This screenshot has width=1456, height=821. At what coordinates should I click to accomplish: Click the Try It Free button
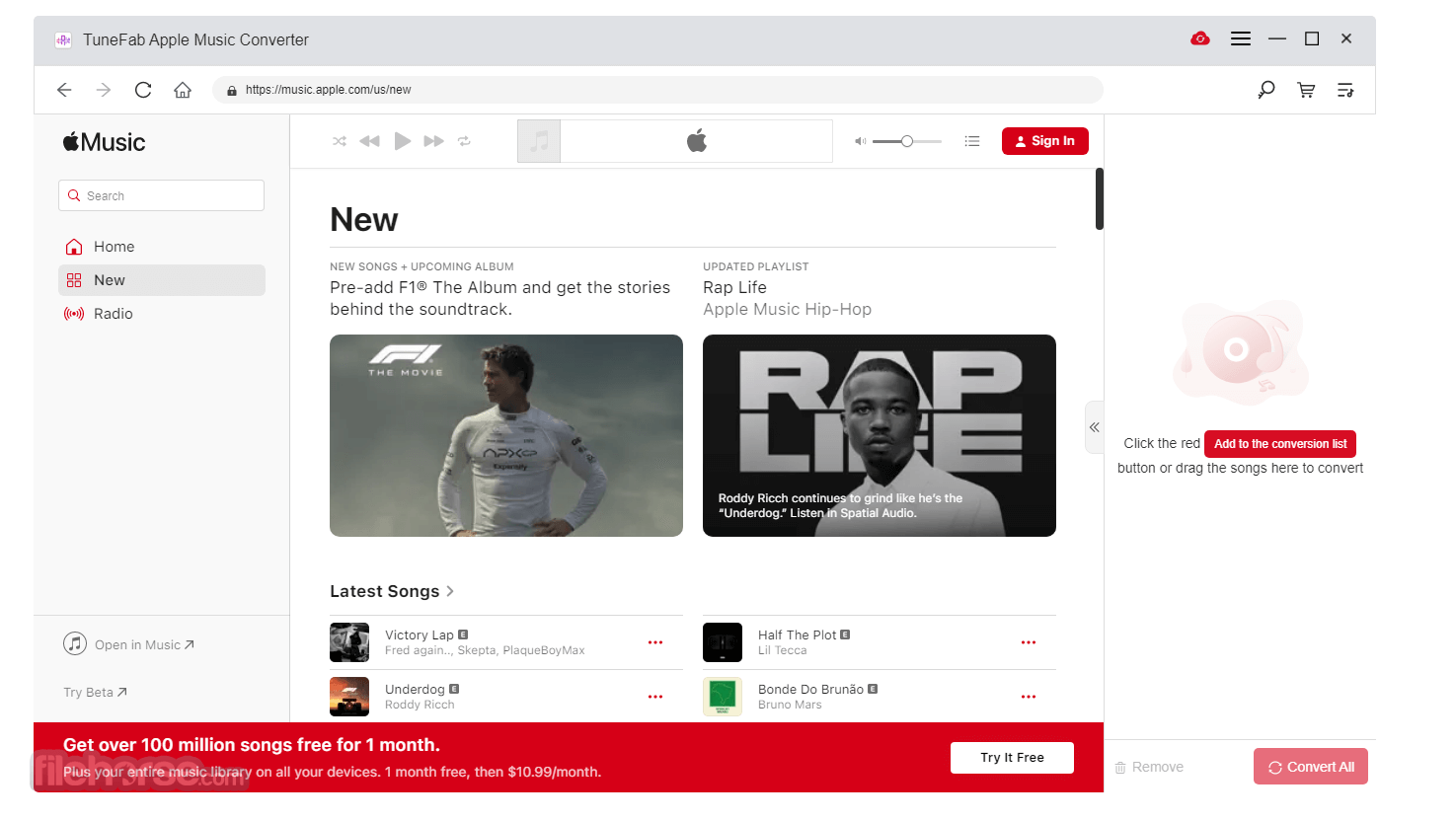(1012, 758)
